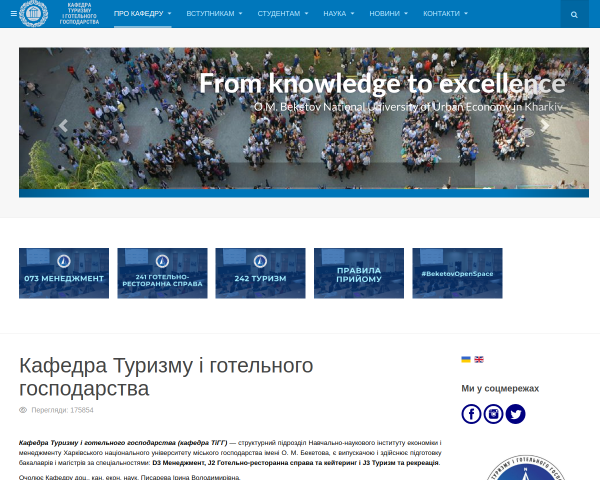The image size is (600, 480).
Task: Expand the ВСТУПНИКАМ dropdown arrow
Action: coord(241,13)
